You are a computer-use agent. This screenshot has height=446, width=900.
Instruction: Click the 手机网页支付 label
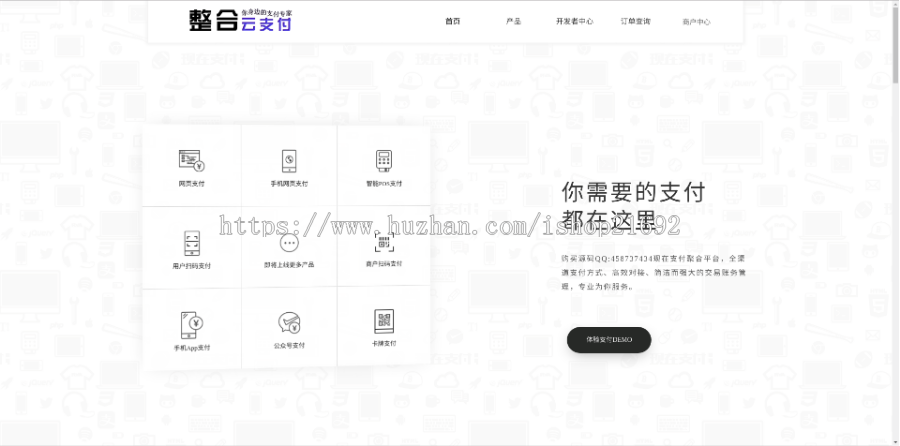289,184
